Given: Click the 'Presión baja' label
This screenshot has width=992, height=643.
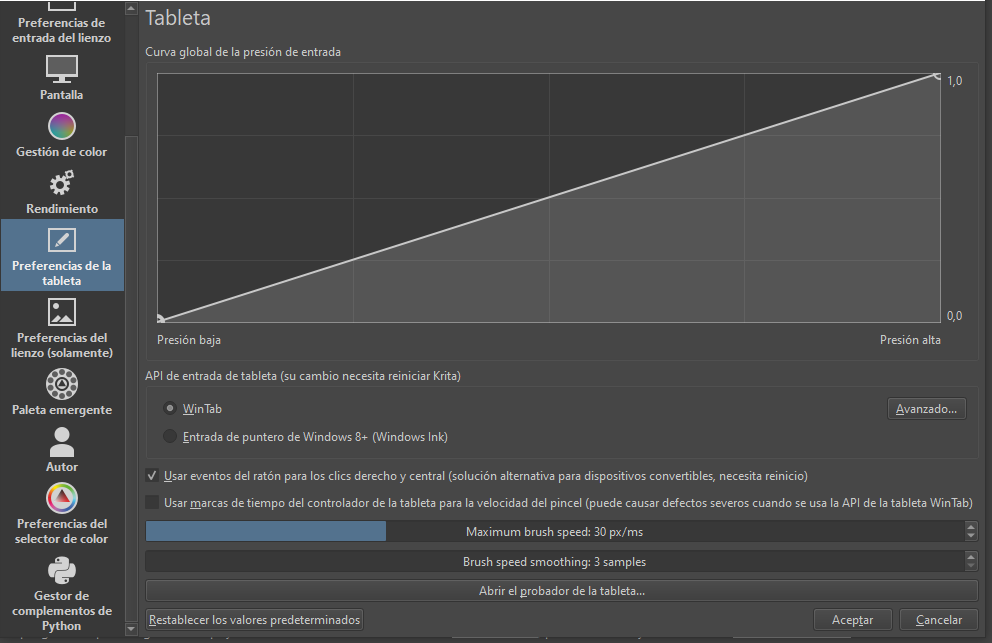Looking at the screenshot, I should [x=189, y=340].
